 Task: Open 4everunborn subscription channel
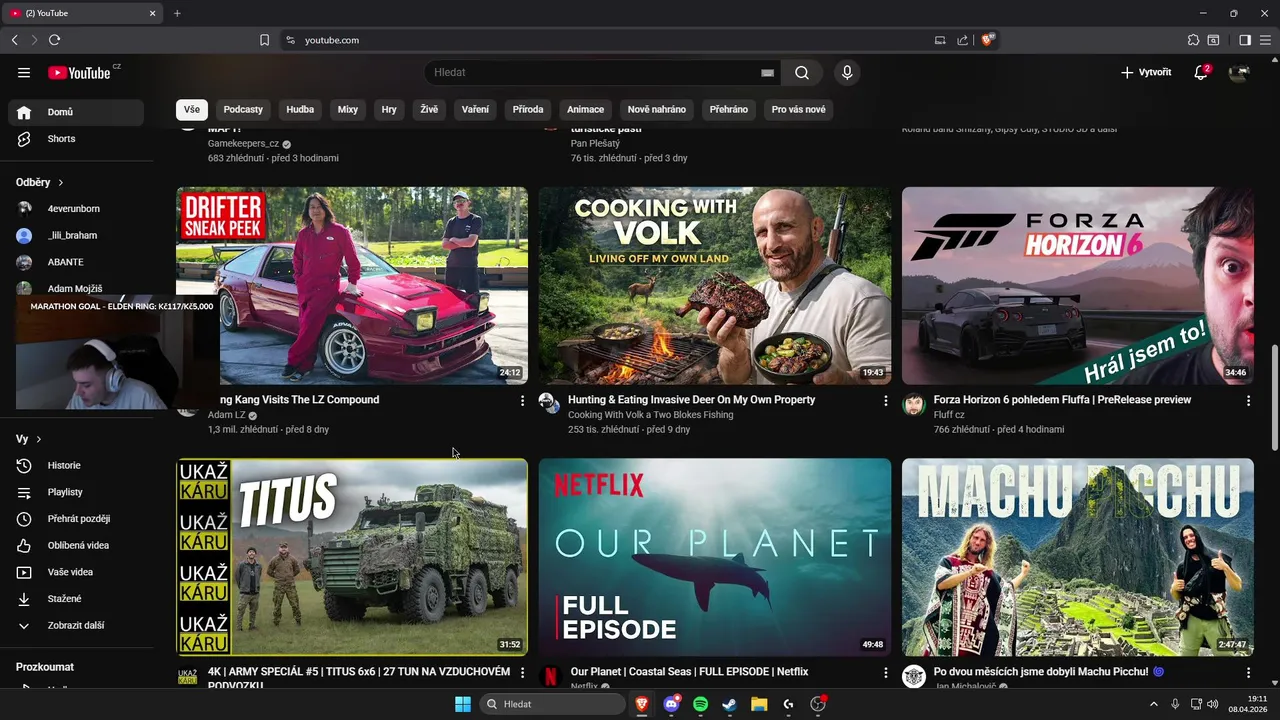click(x=76, y=209)
